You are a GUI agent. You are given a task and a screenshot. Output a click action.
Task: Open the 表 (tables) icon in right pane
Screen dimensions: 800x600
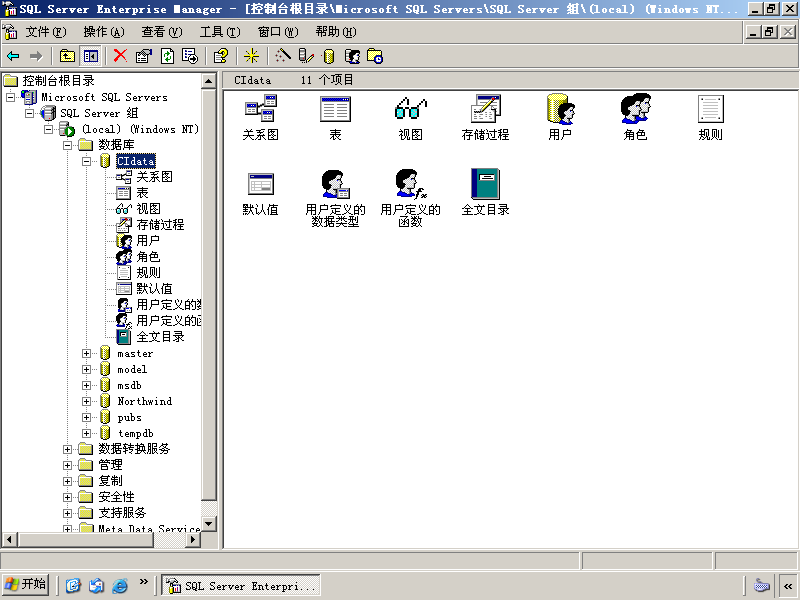click(x=335, y=108)
